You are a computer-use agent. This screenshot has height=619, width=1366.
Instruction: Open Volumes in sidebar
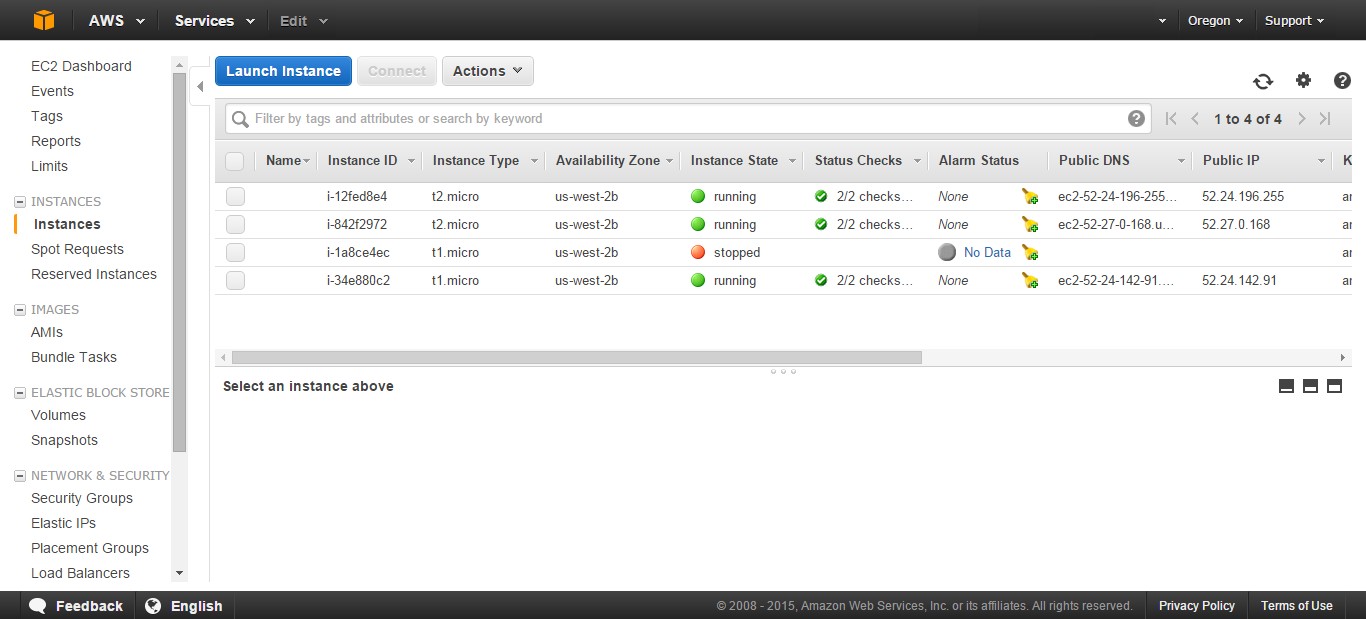click(x=58, y=415)
